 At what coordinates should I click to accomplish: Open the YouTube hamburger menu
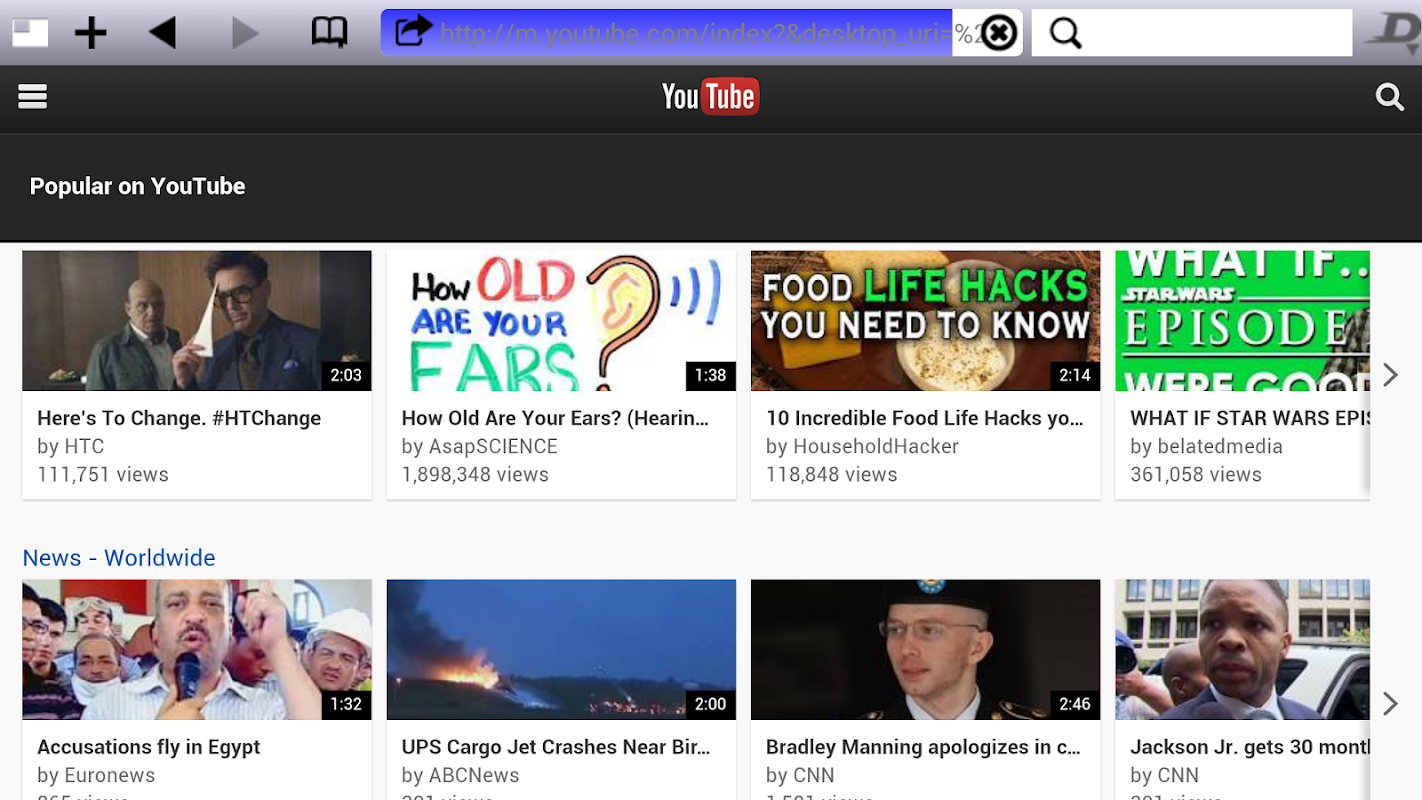pyautogui.click(x=33, y=97)
